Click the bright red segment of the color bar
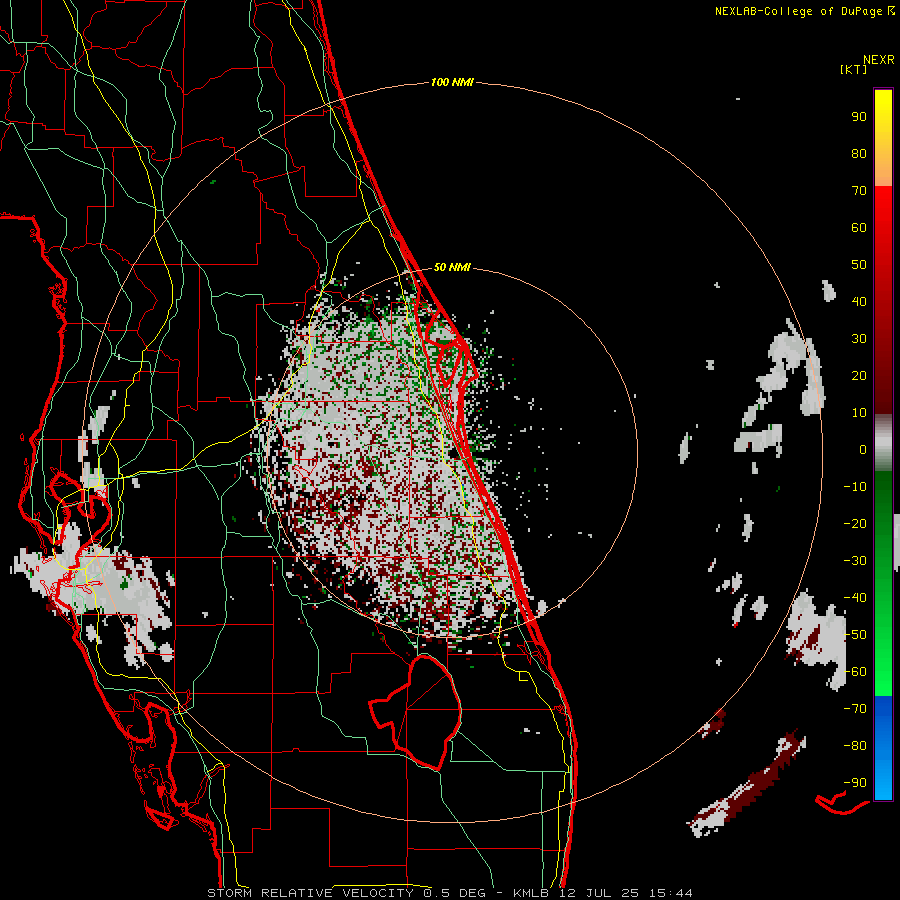Screen dimensions: 900x900 883,212
